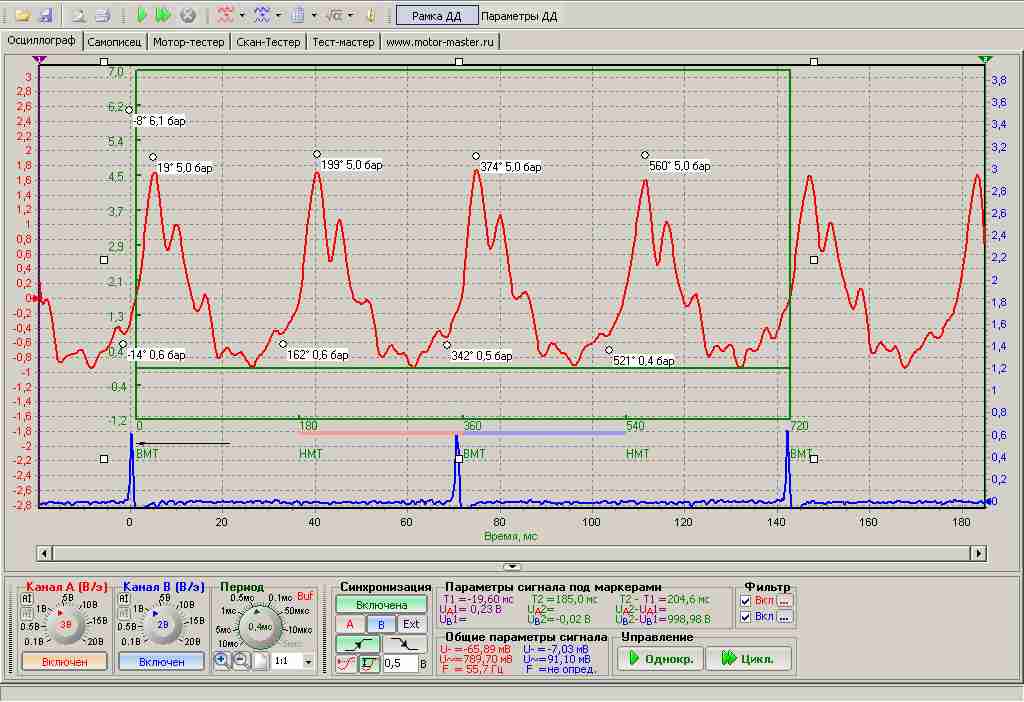Click the Однокр. single run button
The image size is (1024, 702).
[660, 658]
